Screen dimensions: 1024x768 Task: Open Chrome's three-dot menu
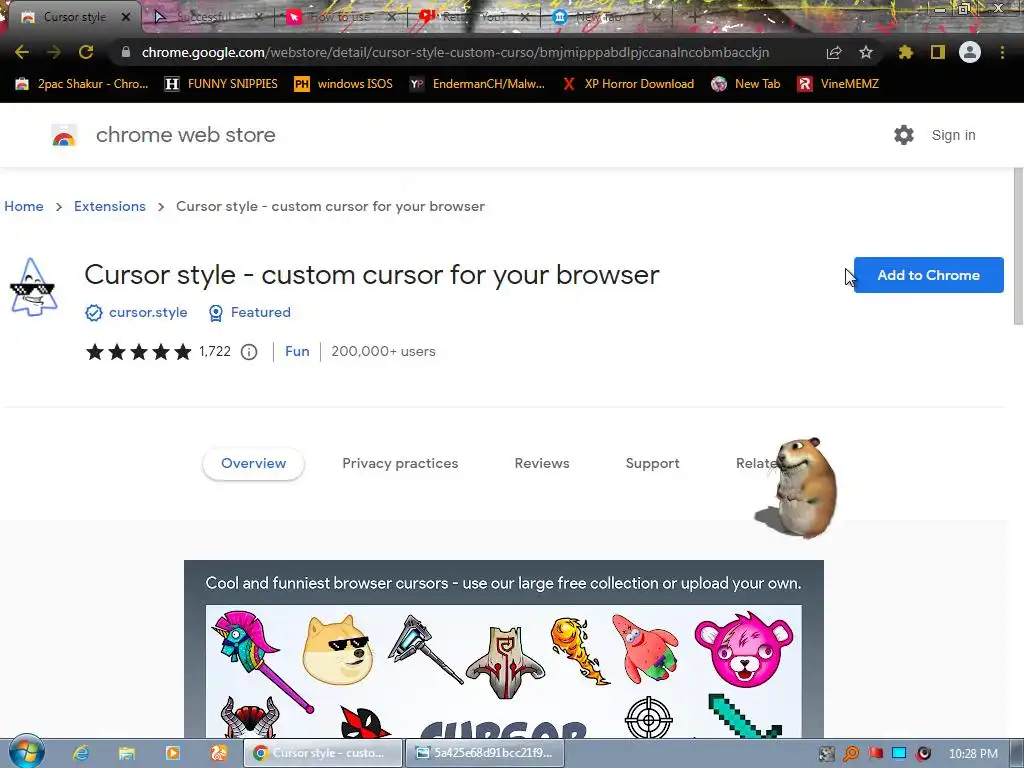click(x=1002, y=52)
